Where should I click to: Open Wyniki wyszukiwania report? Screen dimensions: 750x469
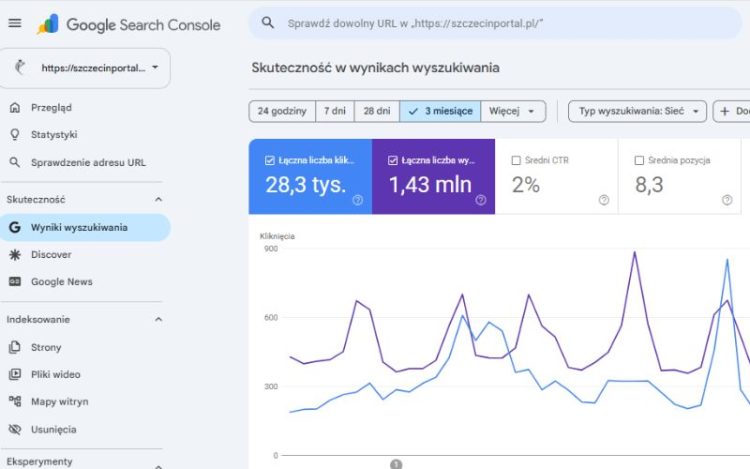pyautogui.click(x=85, y=228)
